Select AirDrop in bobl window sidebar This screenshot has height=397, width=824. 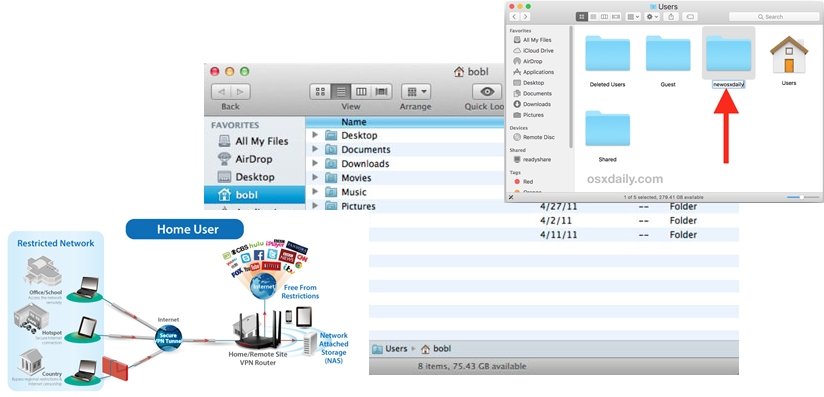tap(253, 159)
